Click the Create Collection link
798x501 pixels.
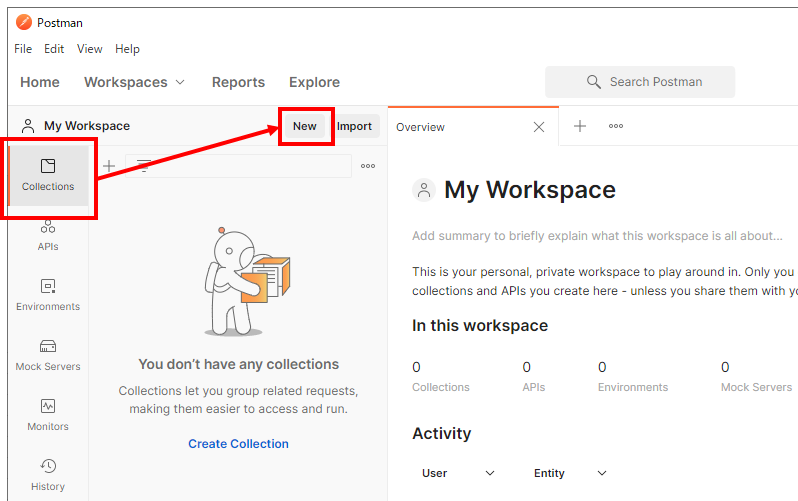(x=238, y=443)
